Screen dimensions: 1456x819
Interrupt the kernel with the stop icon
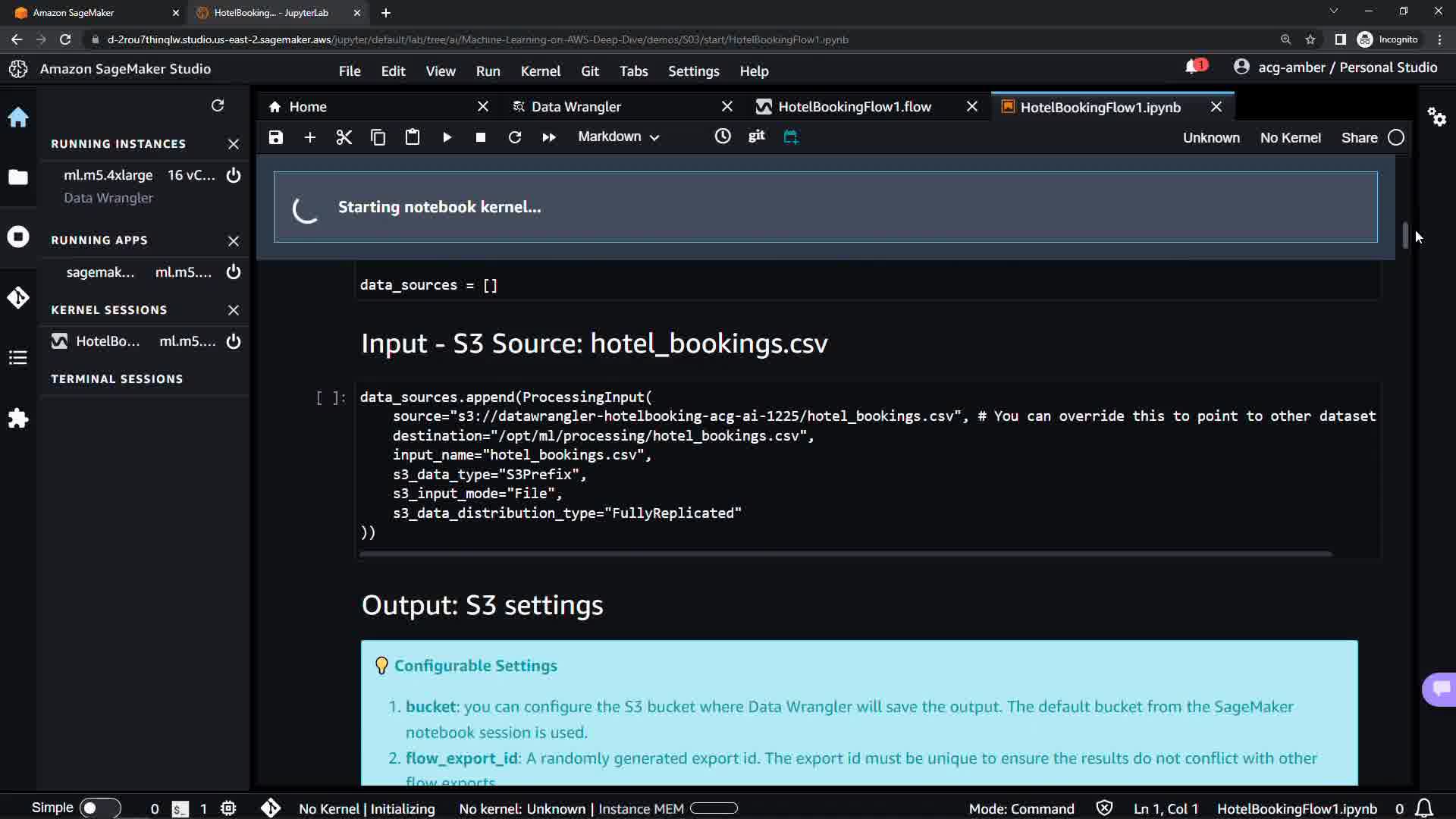(481, 137)
